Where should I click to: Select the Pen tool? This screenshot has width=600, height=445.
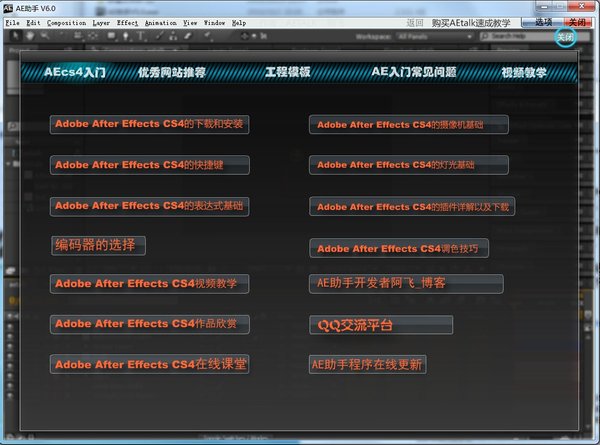point(126,36)
